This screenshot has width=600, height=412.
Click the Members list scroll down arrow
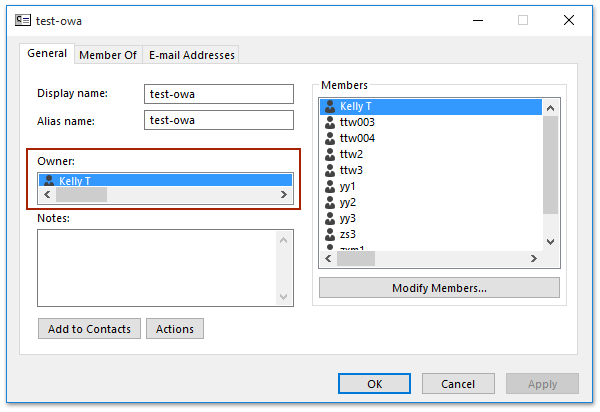[550, 242]
